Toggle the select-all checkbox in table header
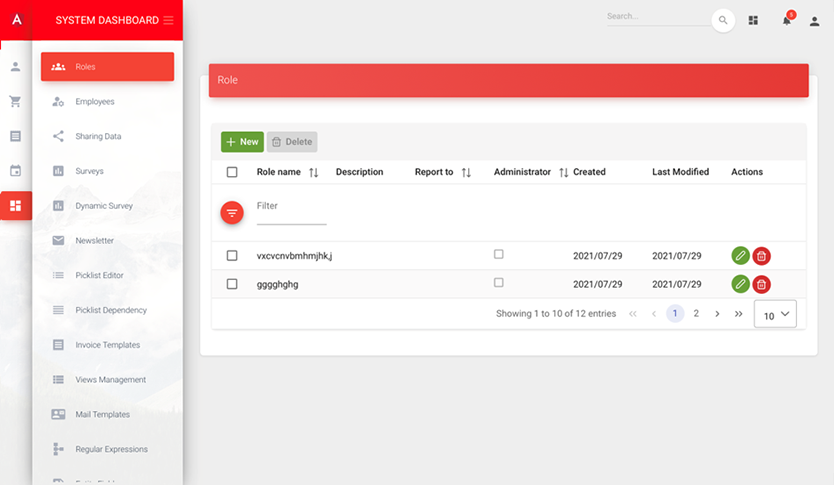Screen dimensions: 834x485 (x=232, y=172)
